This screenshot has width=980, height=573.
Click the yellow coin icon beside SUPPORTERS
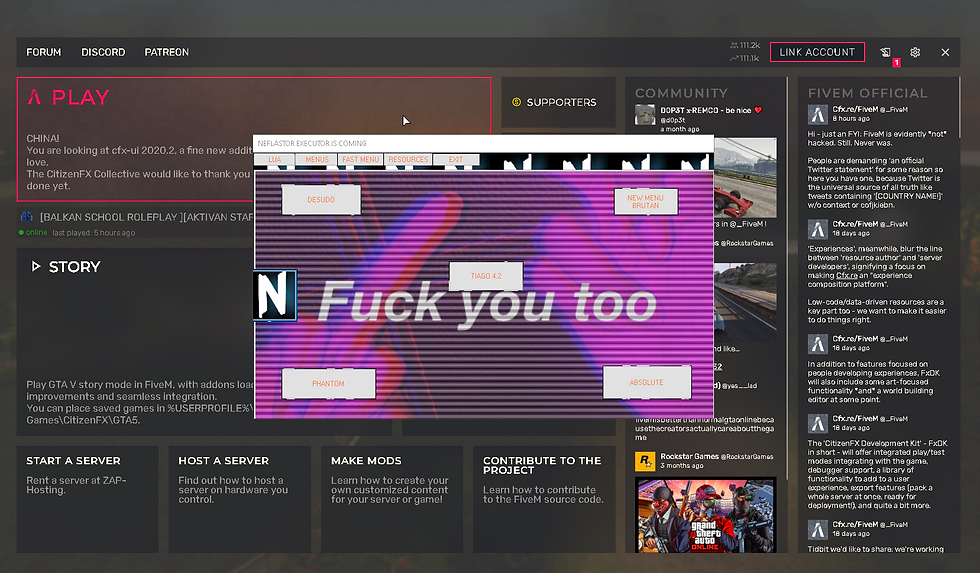[x=516, y=102]
